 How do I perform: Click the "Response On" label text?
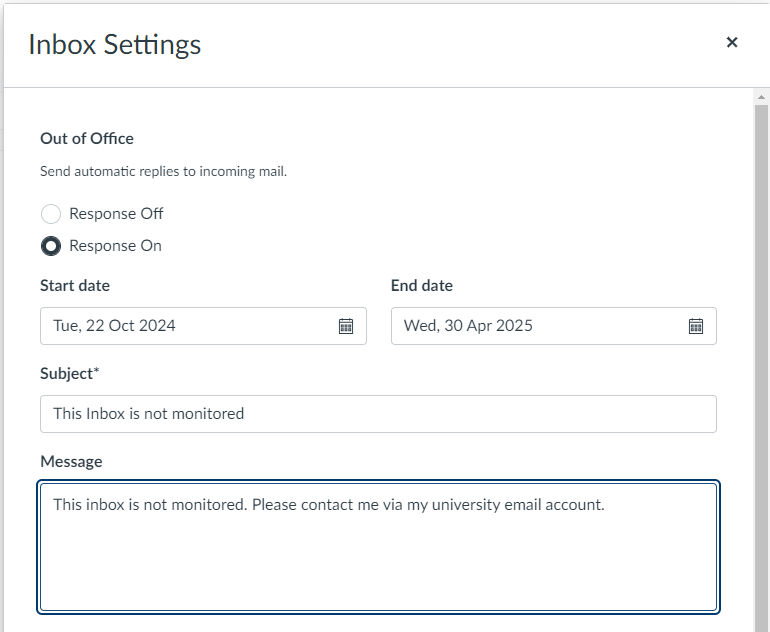coord(115,246)
